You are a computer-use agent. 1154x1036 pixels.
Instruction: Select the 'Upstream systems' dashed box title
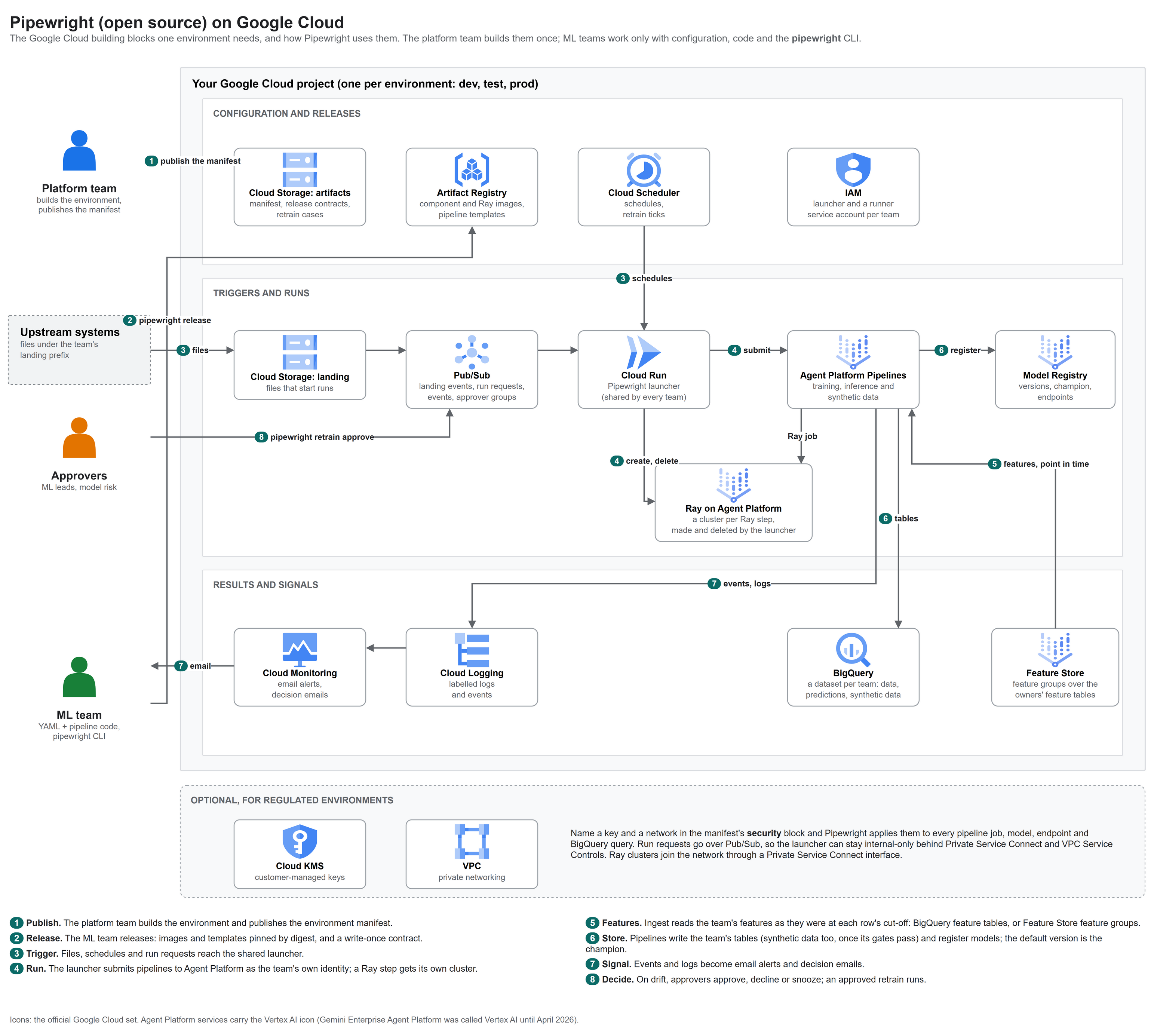70,332
